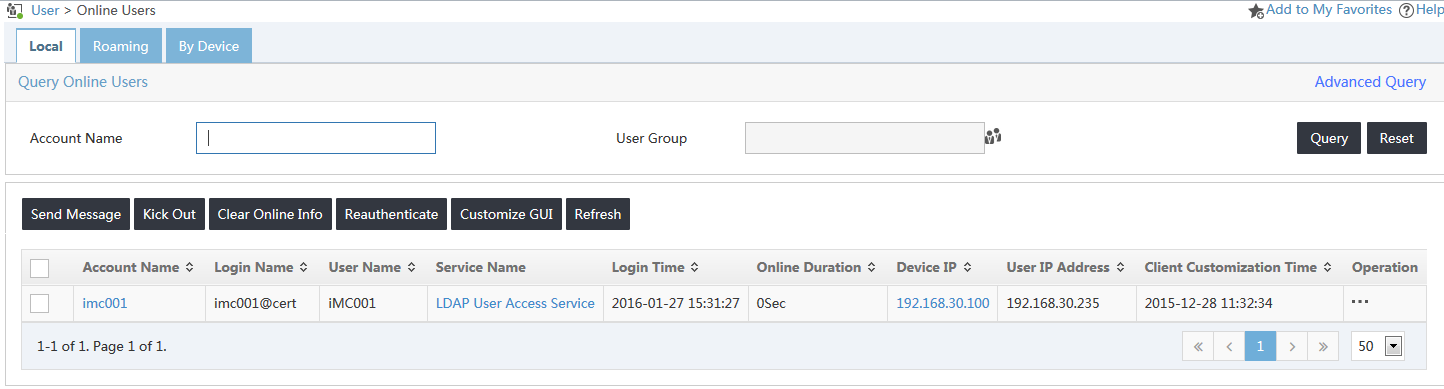Switch to the By Device tab
Screen dimensions: 1444x389
click(x=209, y=46)
